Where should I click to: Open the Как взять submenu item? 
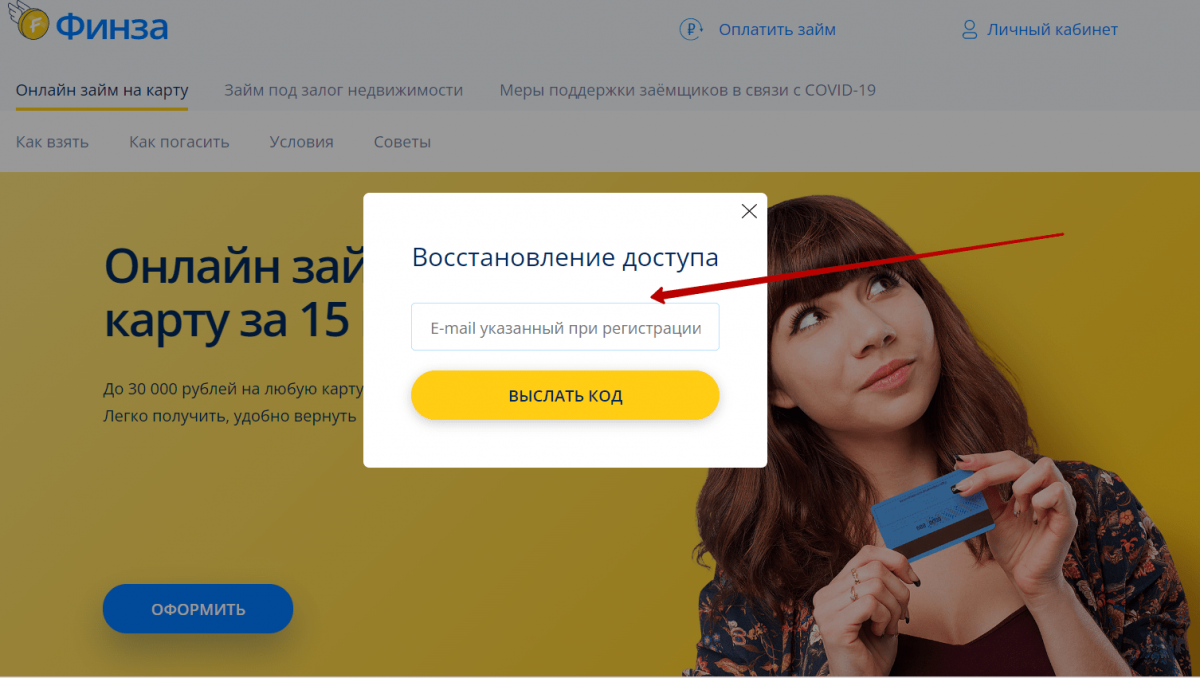pos(52,142)
